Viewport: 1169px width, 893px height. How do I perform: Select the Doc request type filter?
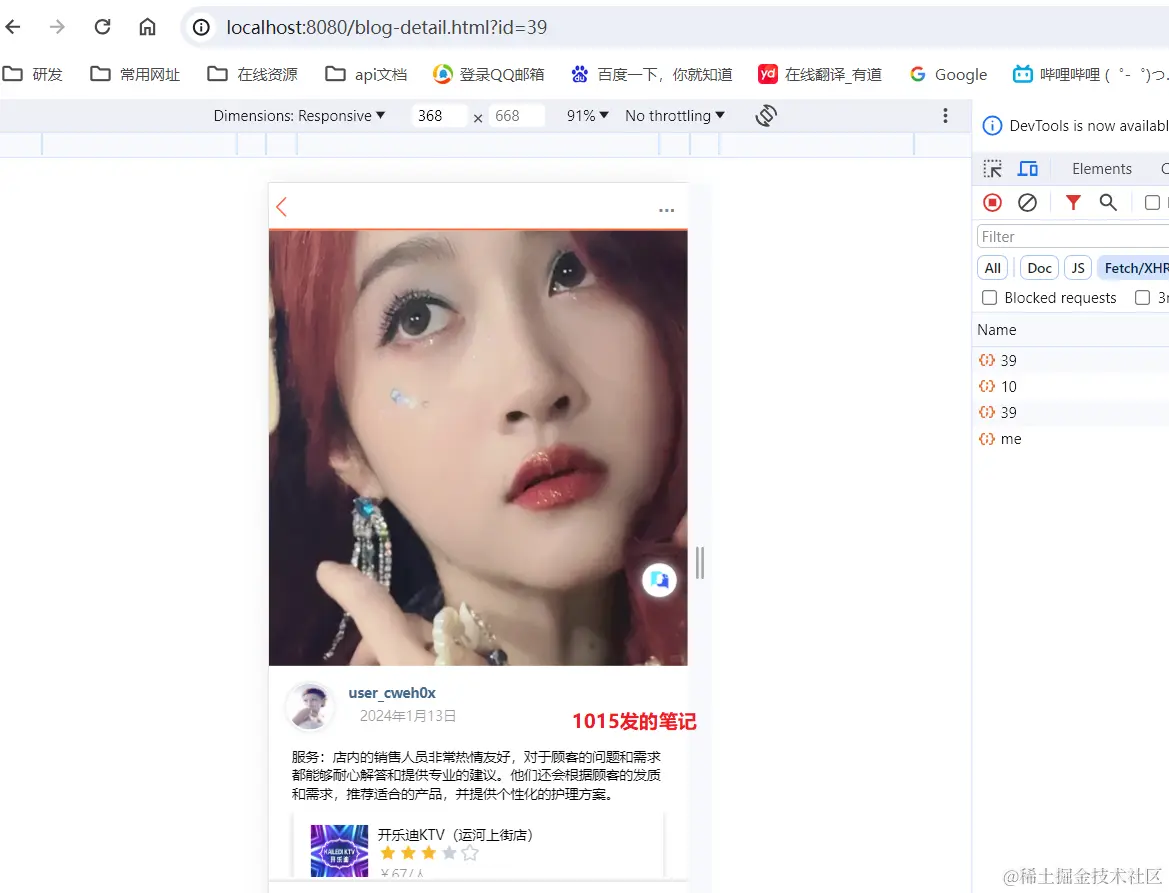[x=1039, y=268]
